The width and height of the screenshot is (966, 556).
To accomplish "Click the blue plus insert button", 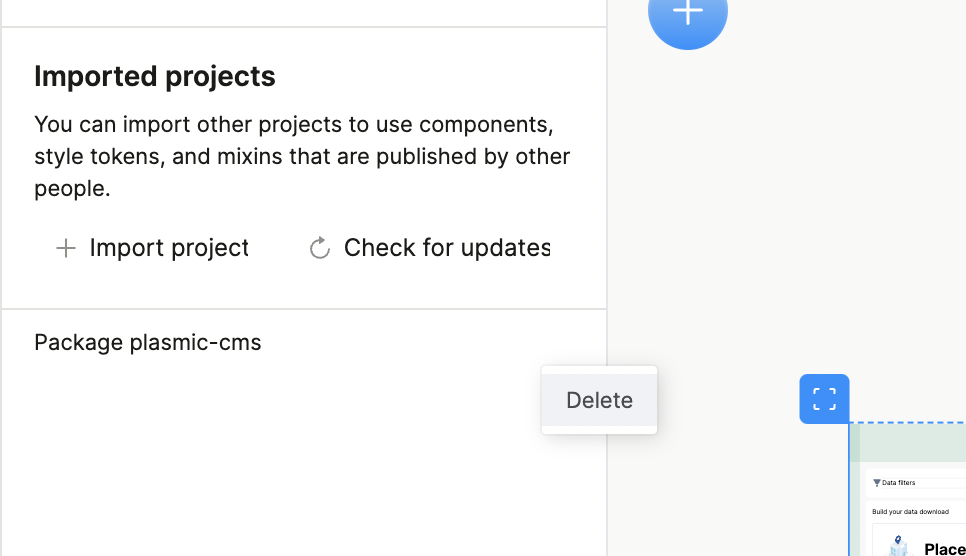I will 688,14.
